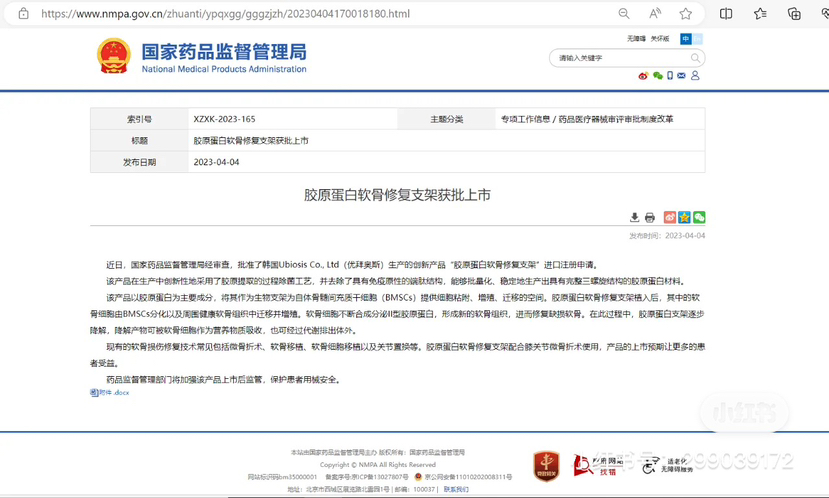Click the government website error-report icon
The width and height of the screenshot is (829, 498).
click(x=597, y=465)
